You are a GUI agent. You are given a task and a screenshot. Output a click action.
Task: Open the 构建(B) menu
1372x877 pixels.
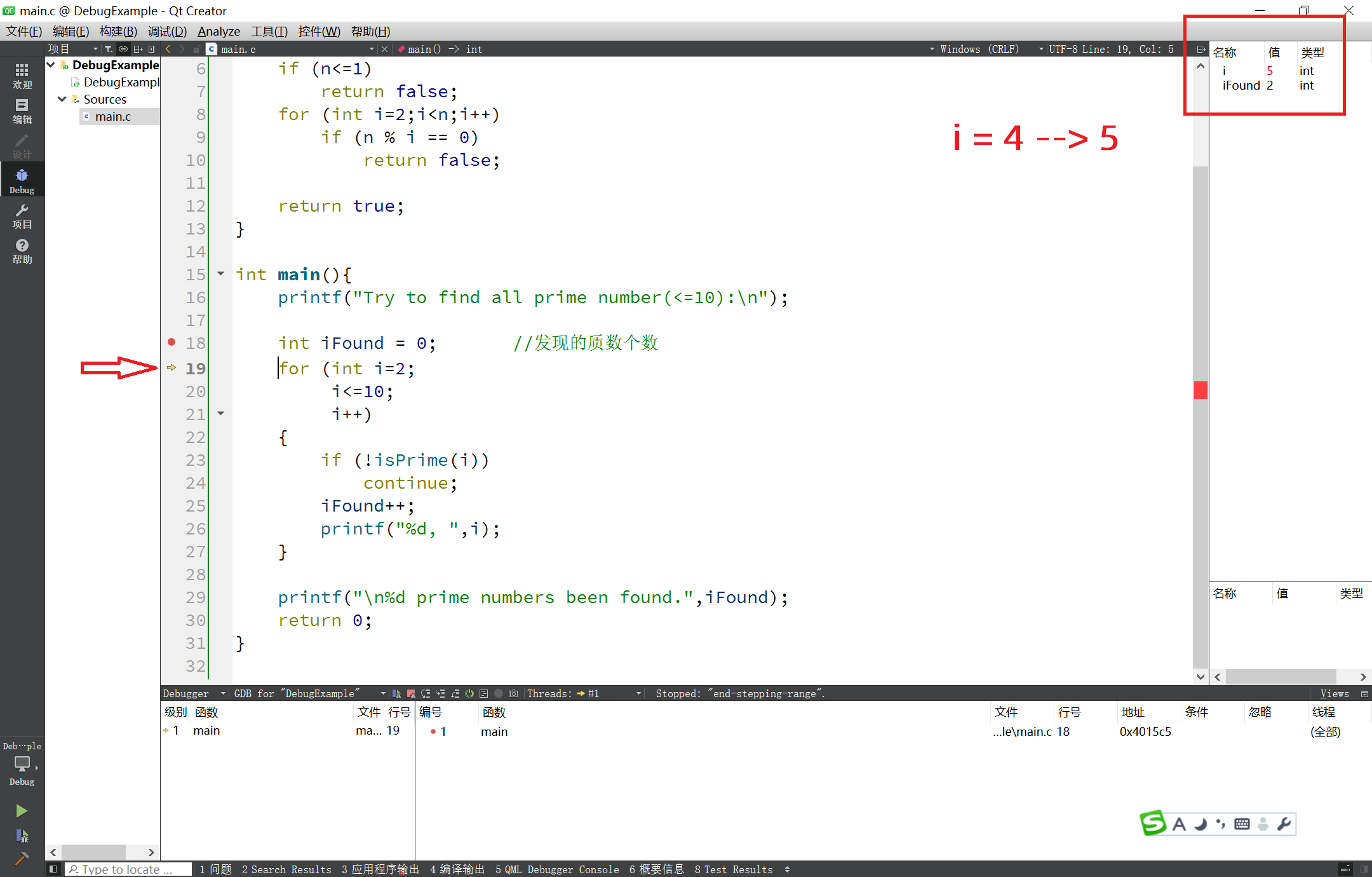(x=118, y=31)
